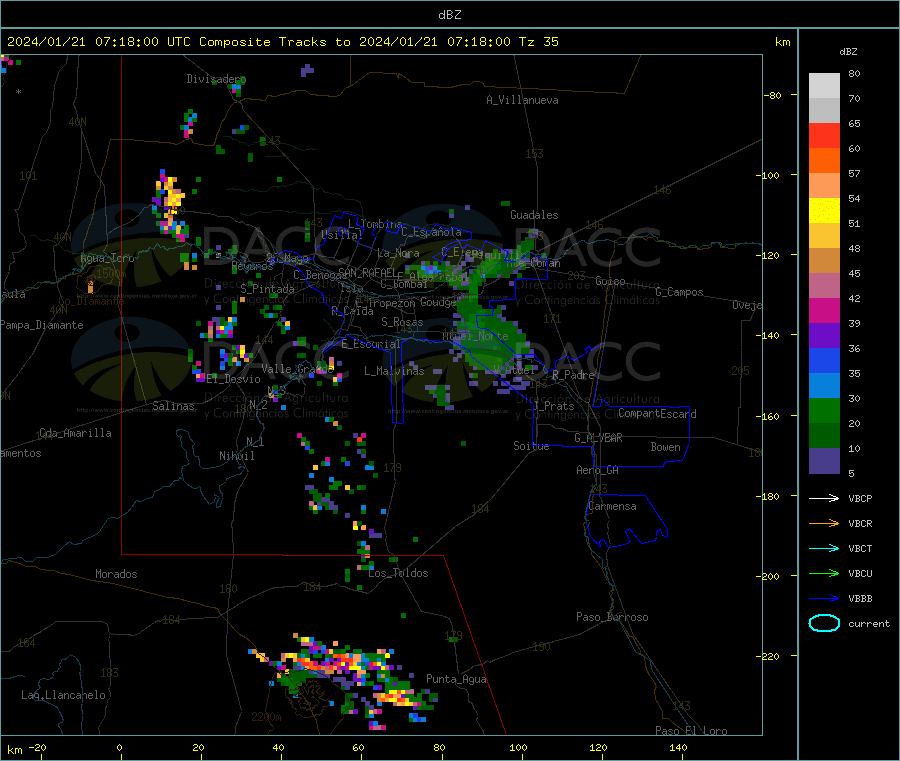900x761 pixels.
Task: Click the orange VBCR arrow in legend
Action: point(824,523)
